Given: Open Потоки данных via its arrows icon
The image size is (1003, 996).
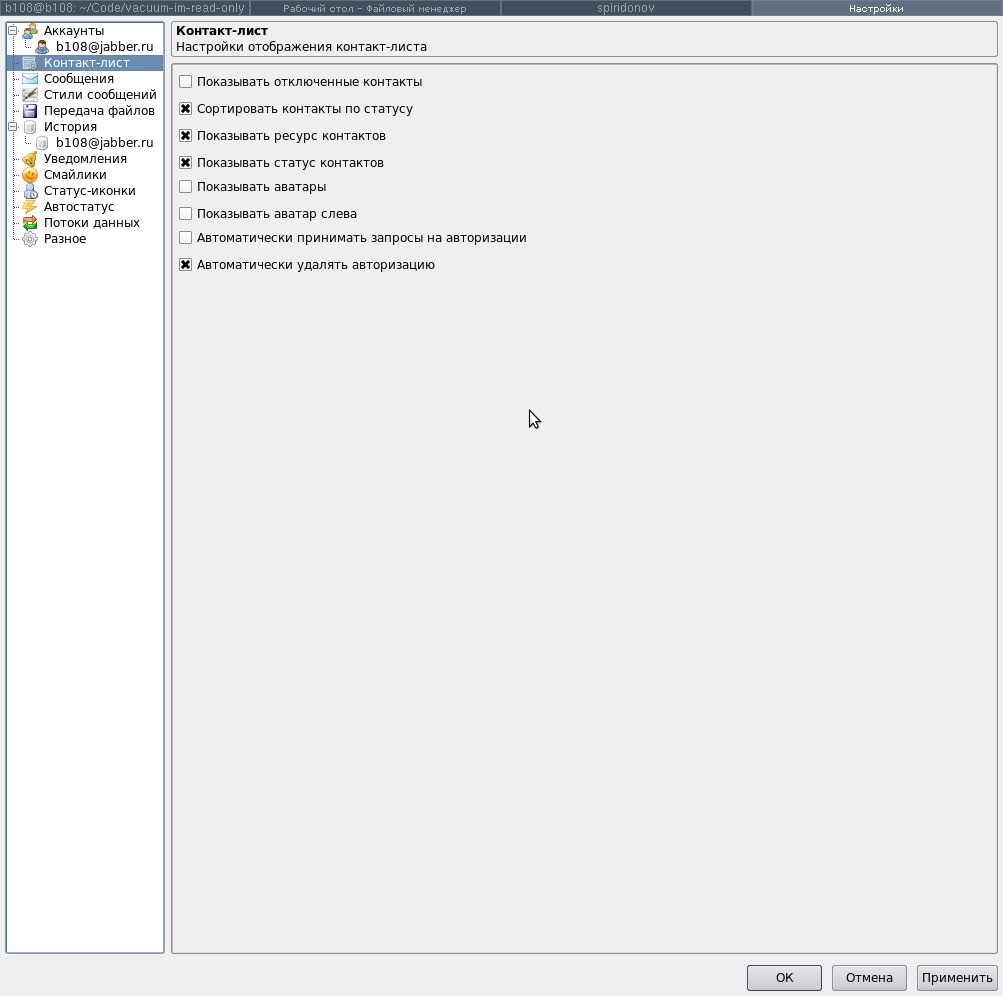Looking at the screenshot, I should (30, 223).
